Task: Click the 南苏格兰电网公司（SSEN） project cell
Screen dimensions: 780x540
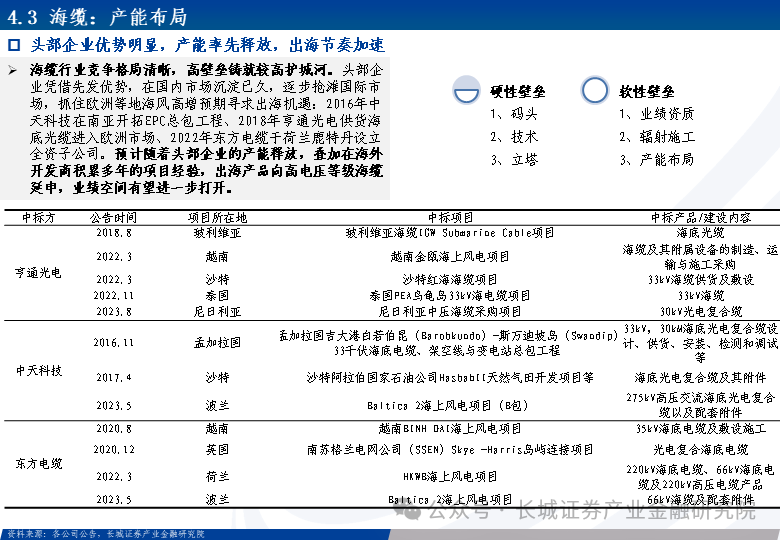Action: point(450,450)
